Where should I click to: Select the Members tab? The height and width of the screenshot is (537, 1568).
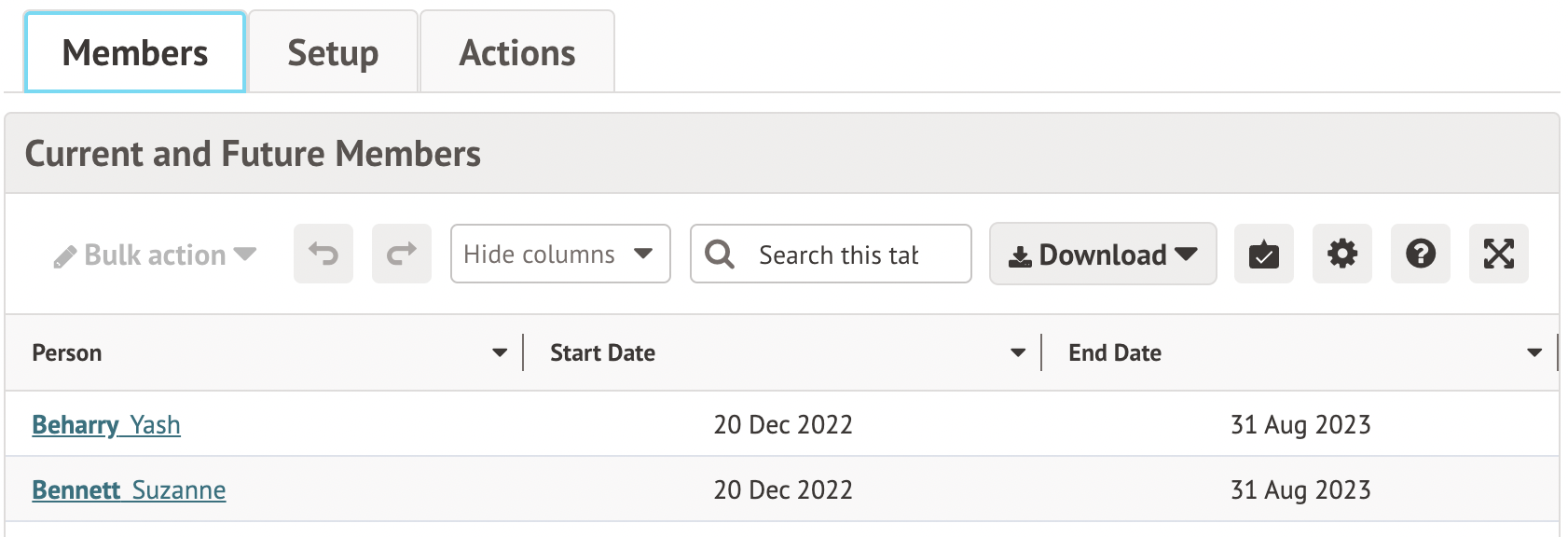135,52
